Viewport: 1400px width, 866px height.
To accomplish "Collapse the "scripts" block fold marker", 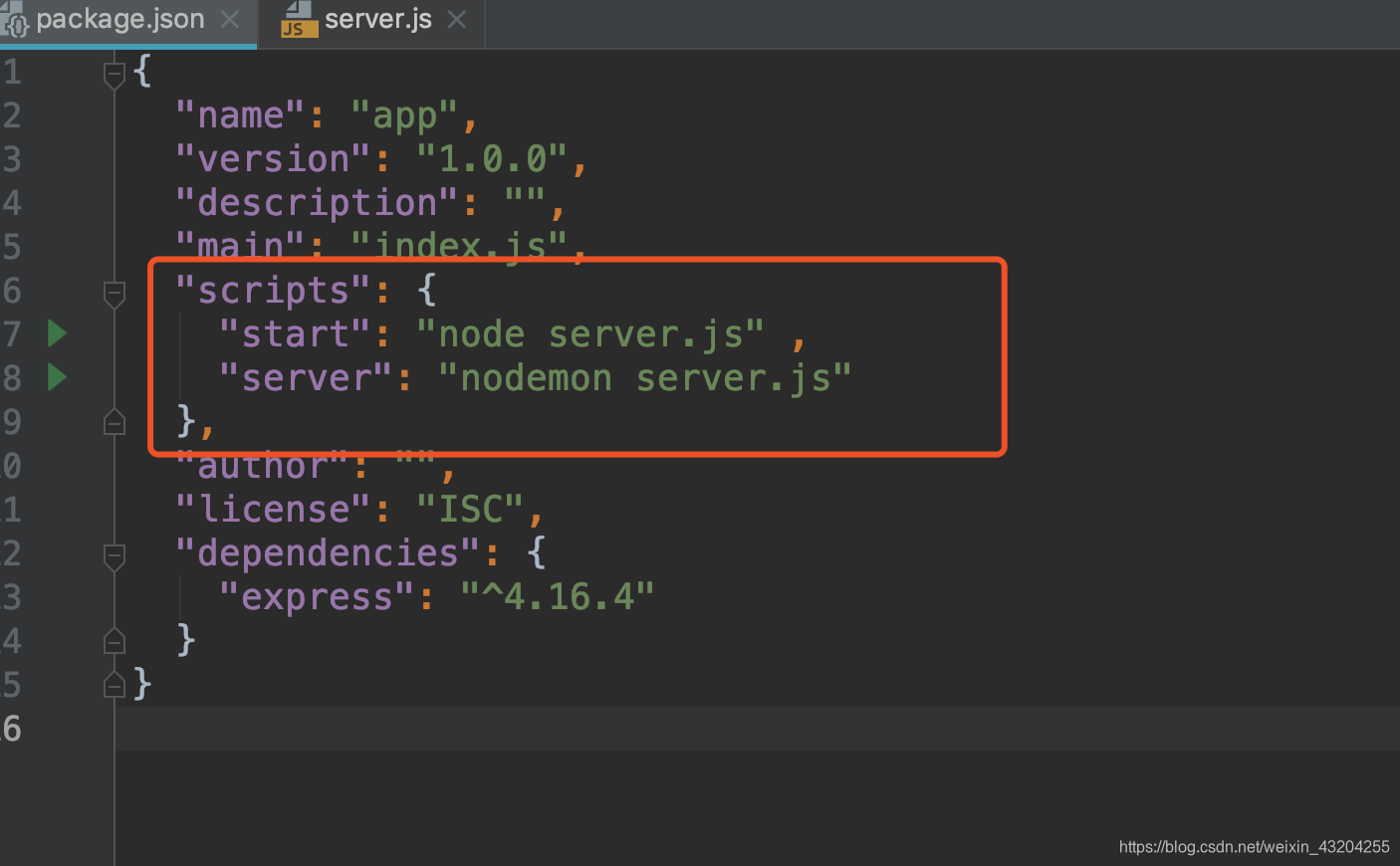I will pyautogui.click(x=115, y=294).
